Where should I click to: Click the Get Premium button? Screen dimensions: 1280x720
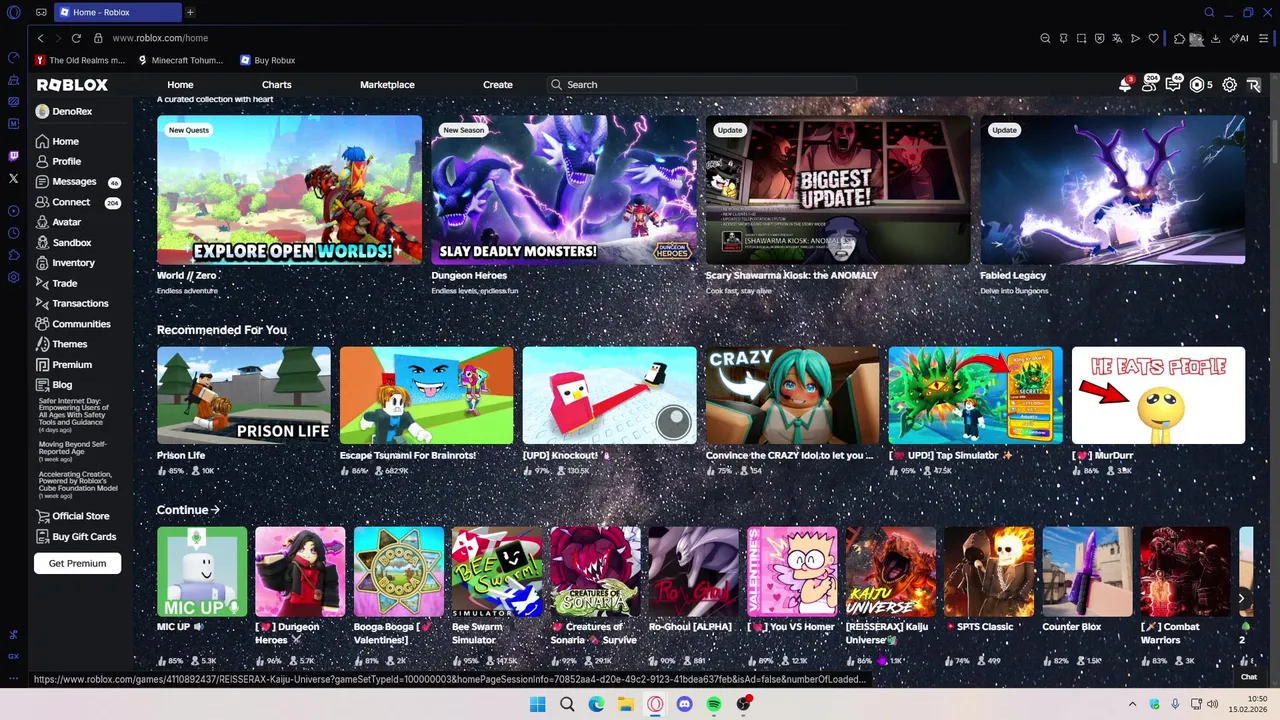[x=77, y=563]
